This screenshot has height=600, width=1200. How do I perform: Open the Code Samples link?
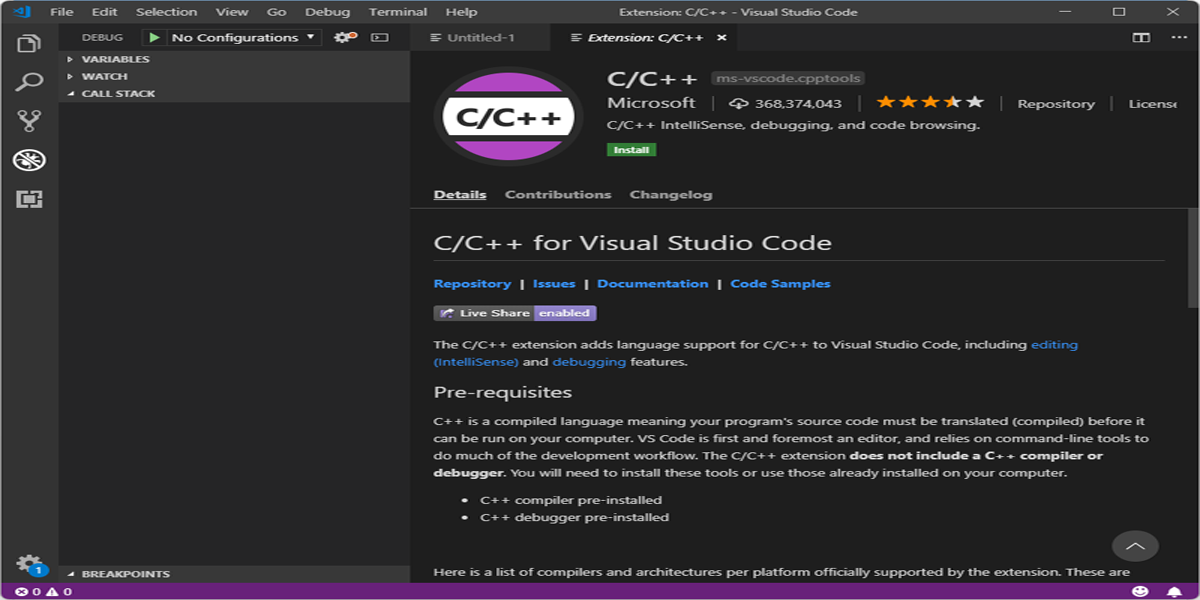[x=781, y=284]
